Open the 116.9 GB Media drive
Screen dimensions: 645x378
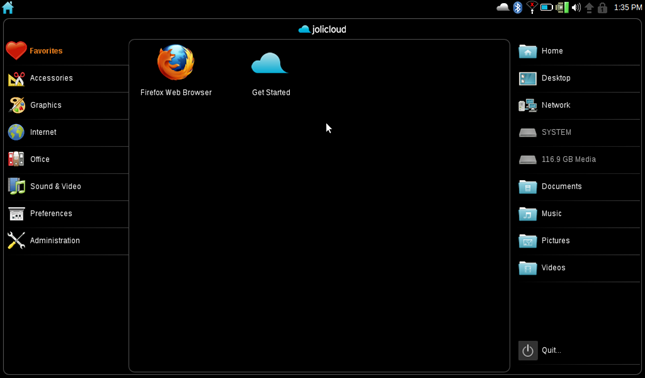click(578, 160)
